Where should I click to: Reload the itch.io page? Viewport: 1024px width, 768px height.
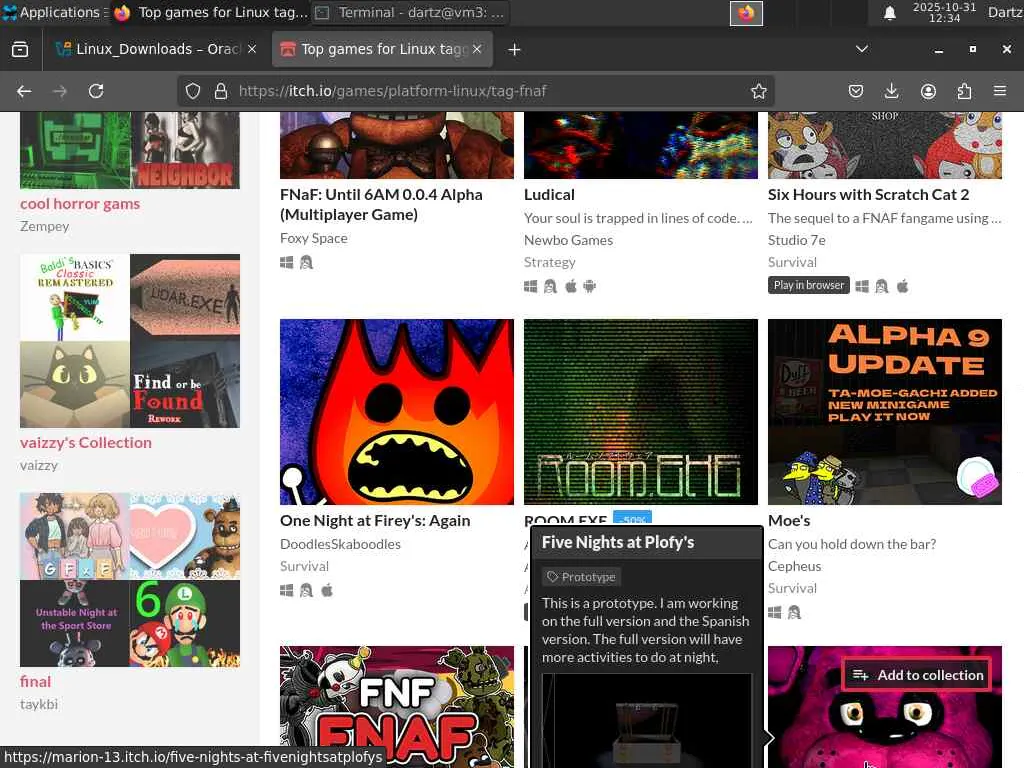[x=96, y=91]
